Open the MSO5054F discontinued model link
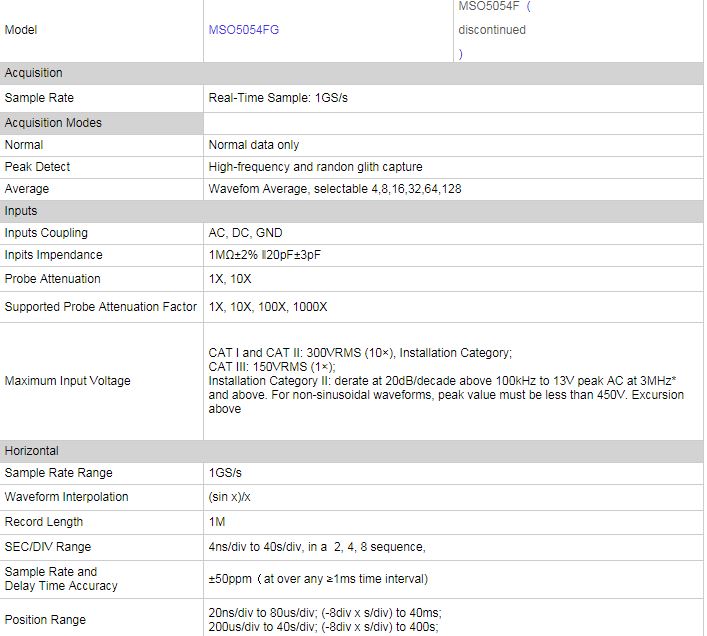This screenshot has height=636, width=707. pos(494,30)
